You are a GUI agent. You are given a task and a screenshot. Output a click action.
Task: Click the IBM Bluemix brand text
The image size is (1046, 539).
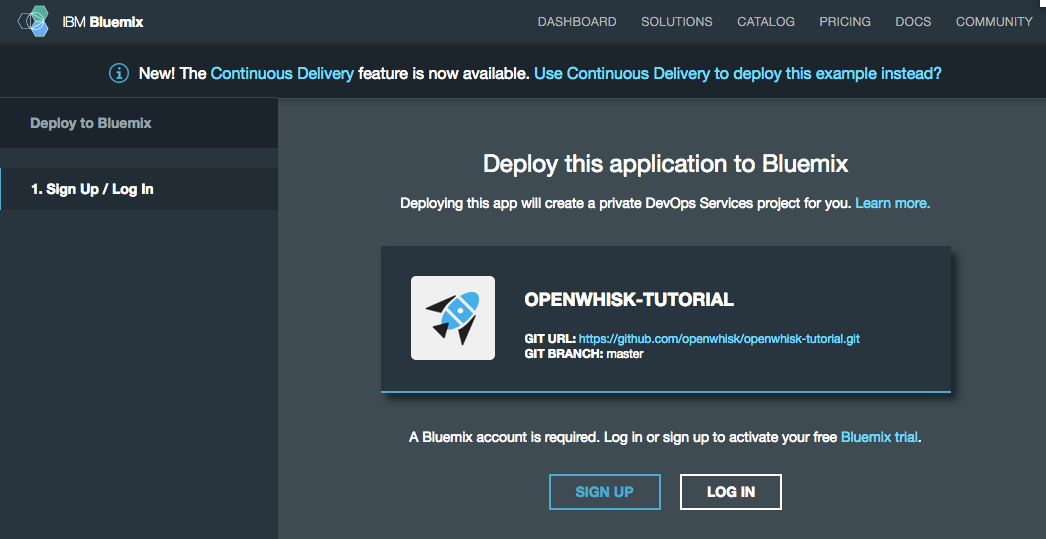(103, 22)
